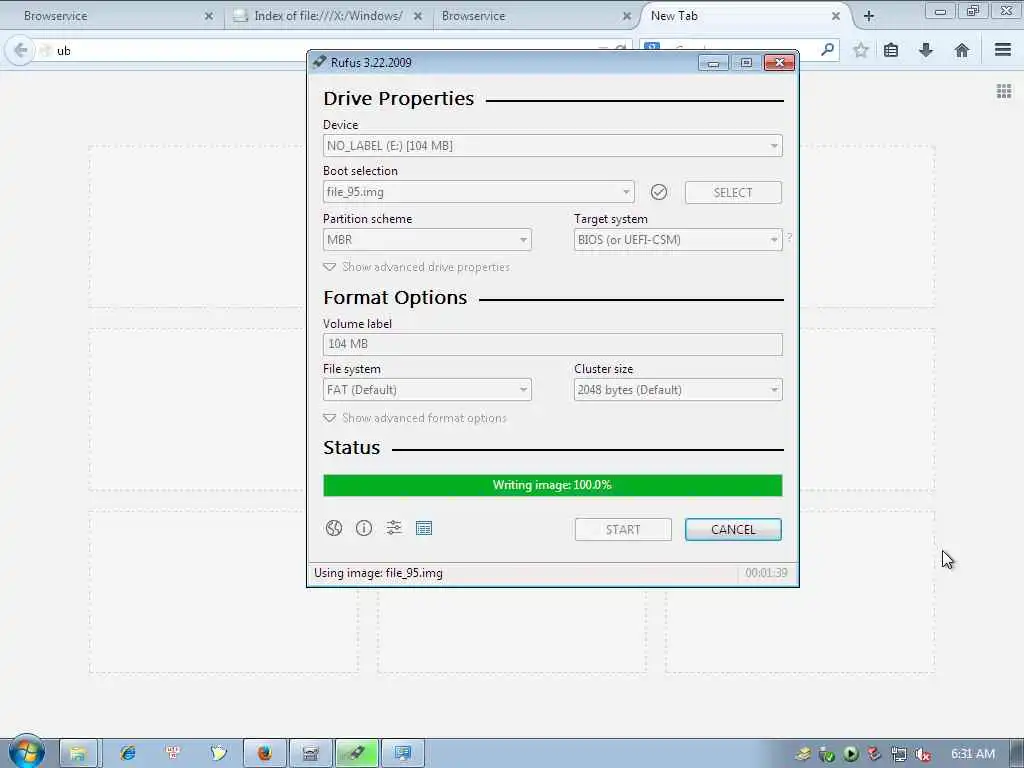Click the elapsed time 00:01:39
The height and width of the screenshot is (768, 1024).
point(766,573)
